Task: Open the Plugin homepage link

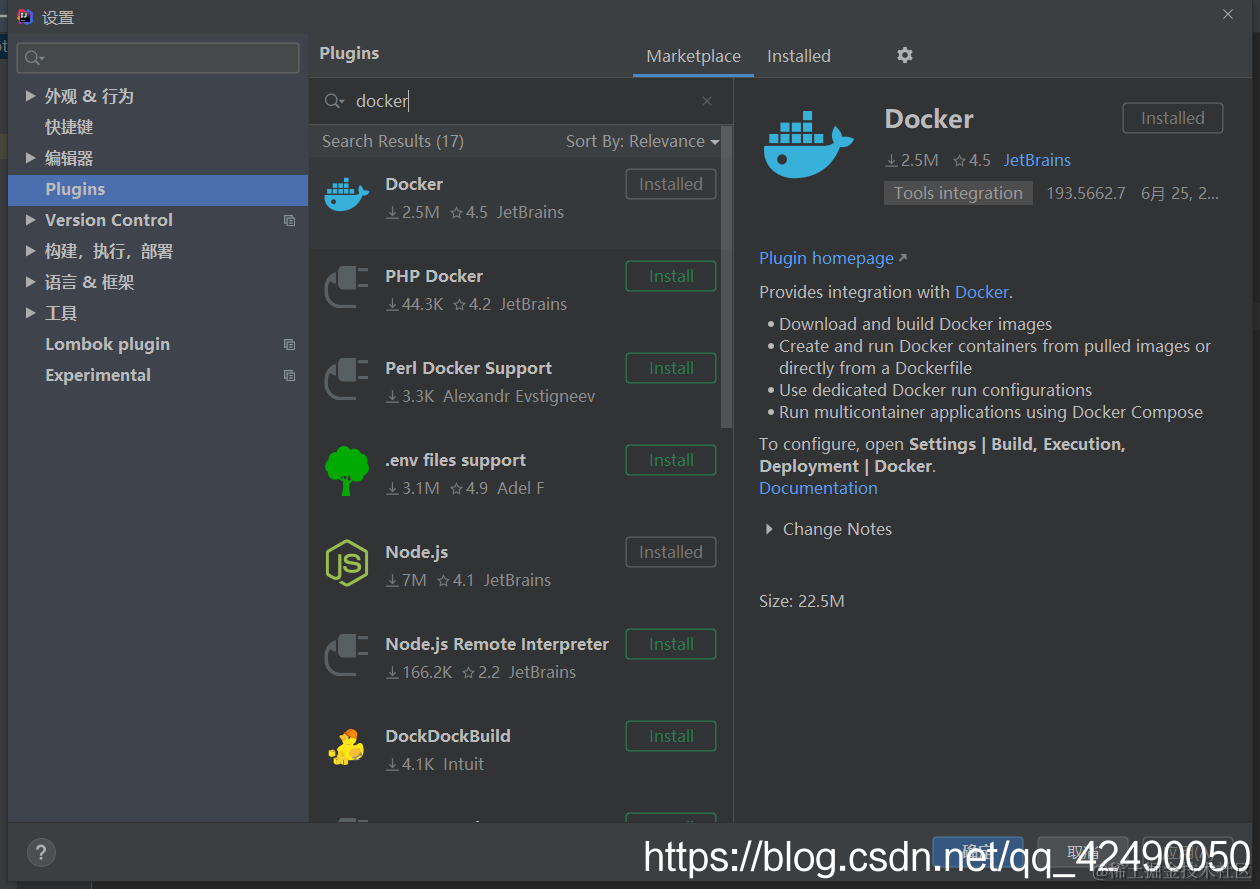Action: point(833,258)
